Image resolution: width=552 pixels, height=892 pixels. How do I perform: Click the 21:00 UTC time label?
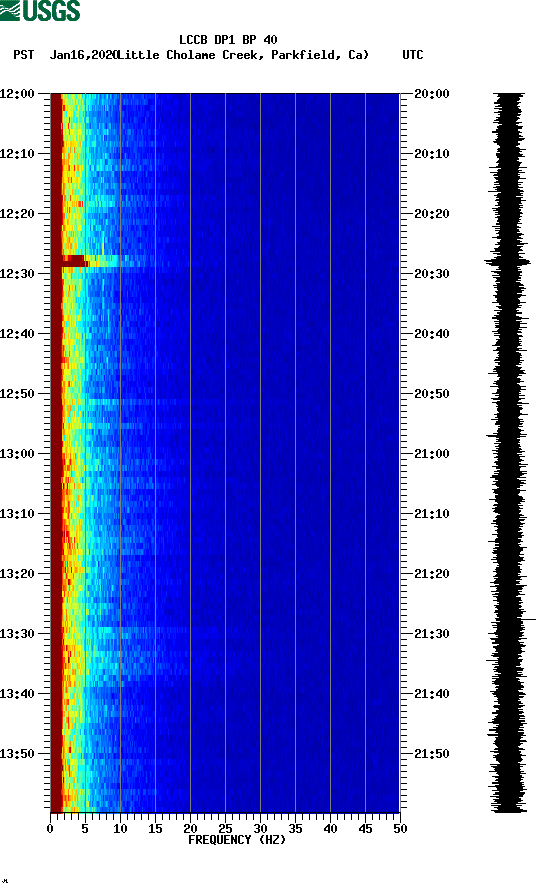pyautogui.click(x=432, y=453)
